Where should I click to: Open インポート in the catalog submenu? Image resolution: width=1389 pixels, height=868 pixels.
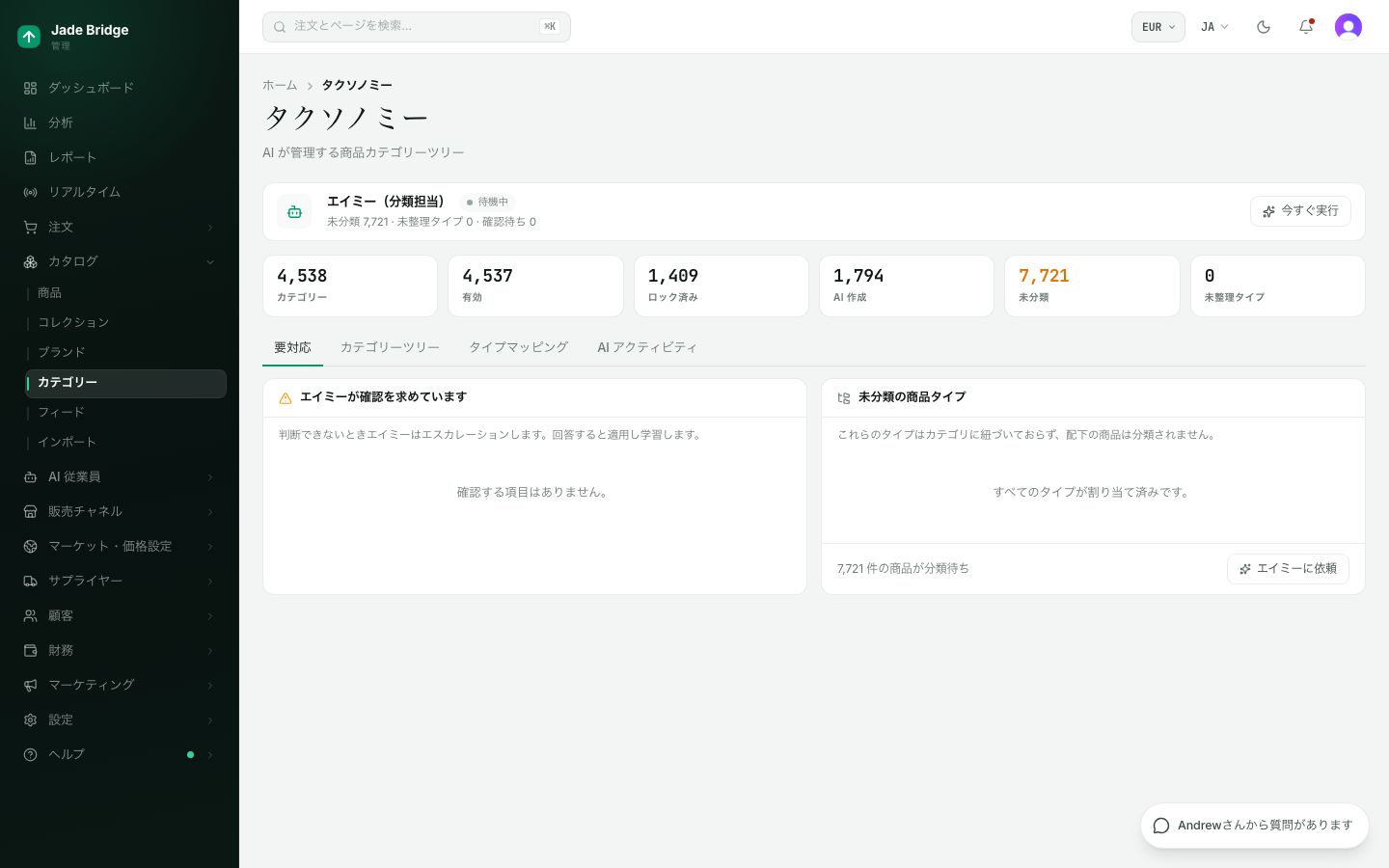pos(68,442)
